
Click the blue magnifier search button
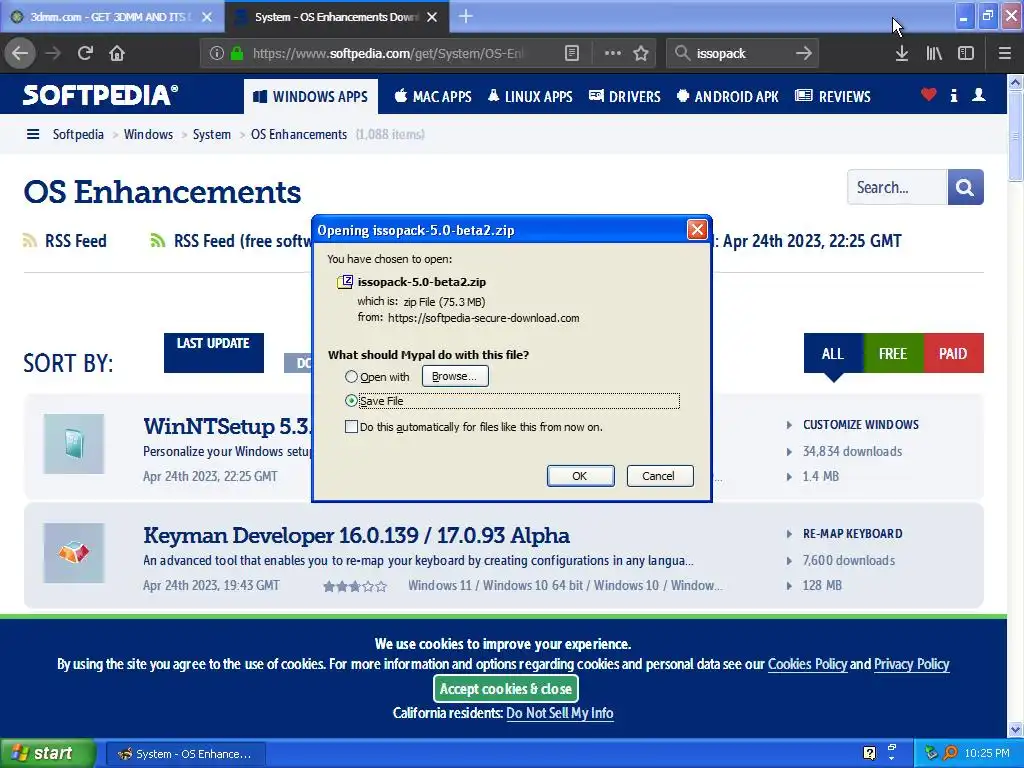pyautogui.click(x=965, y=187)
